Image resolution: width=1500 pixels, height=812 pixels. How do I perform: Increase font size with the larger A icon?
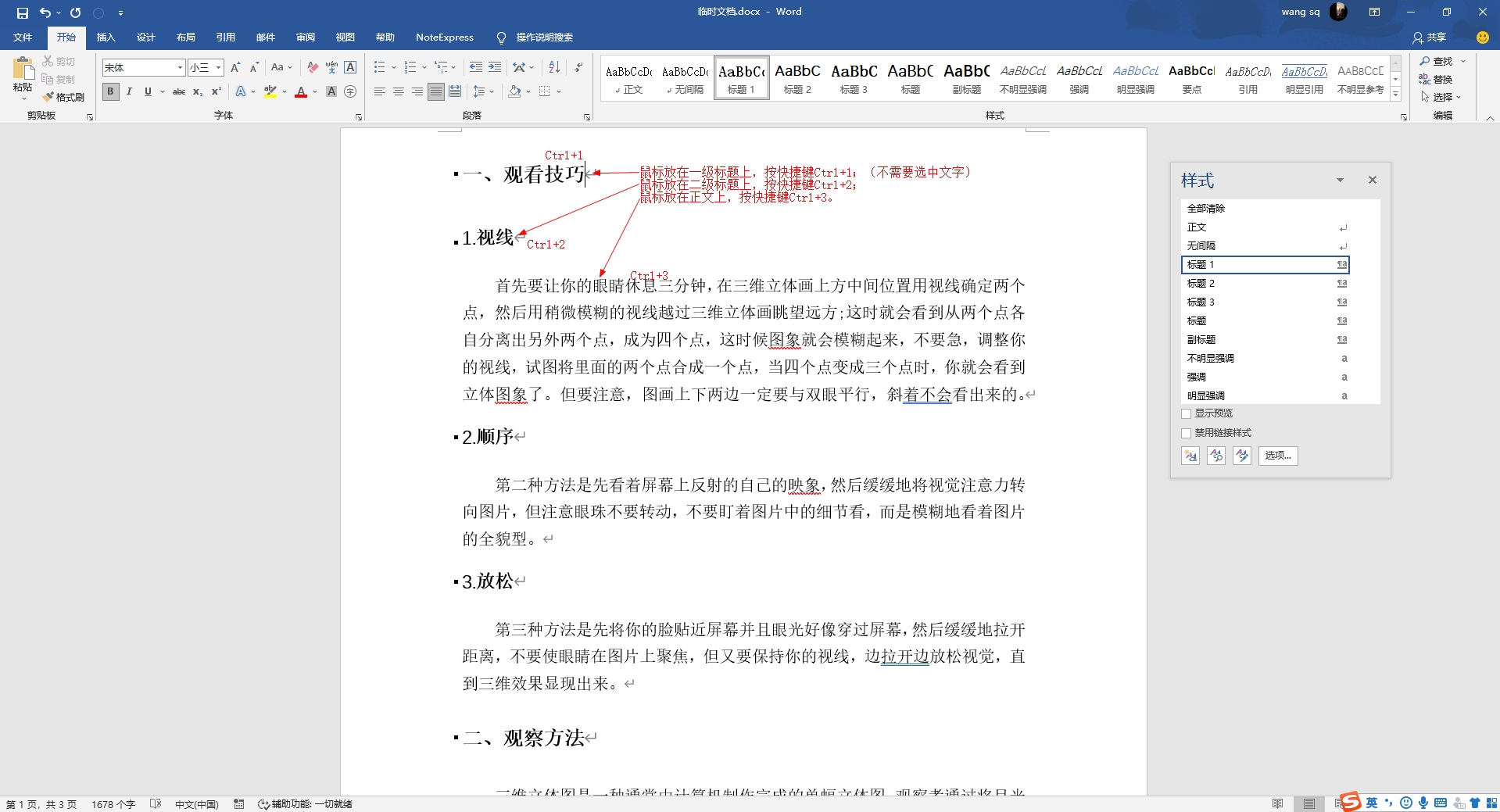235,67
